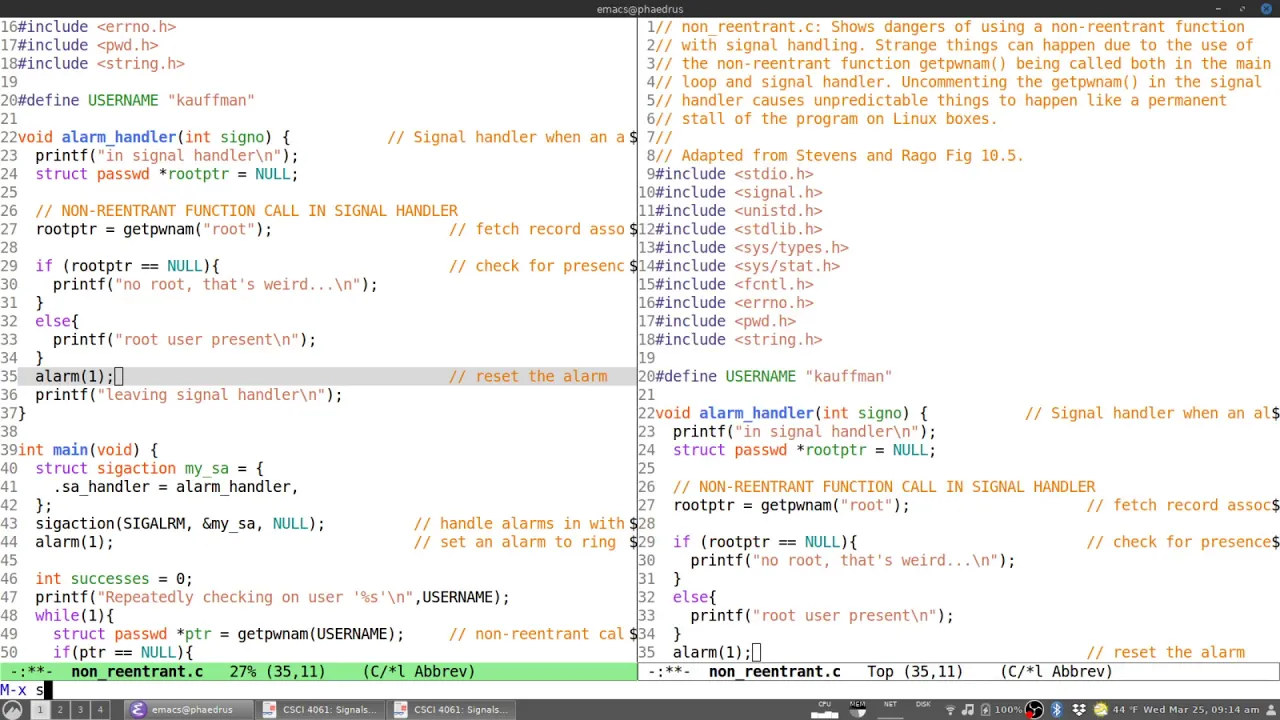The width and height of the screenshot is (1280, 720).
Task: Switch to workspace 2 in the pager
Action: click(x=60, y=710)
